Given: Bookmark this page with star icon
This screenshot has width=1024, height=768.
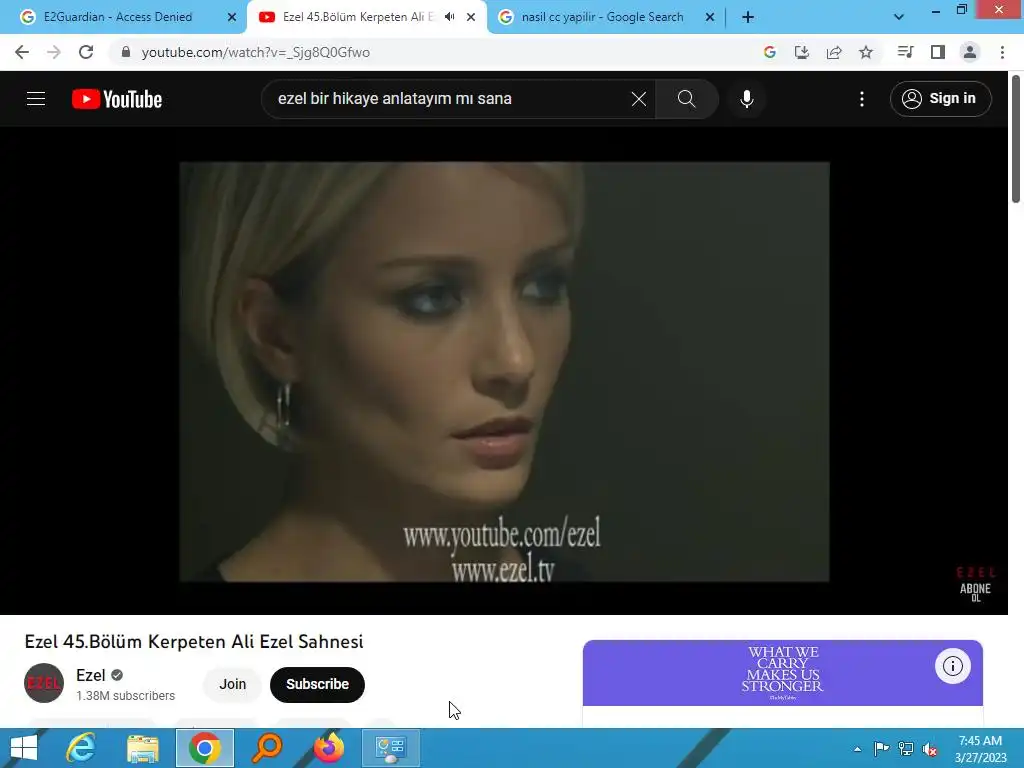Looking at the screenshot, I should pos(866,52).
